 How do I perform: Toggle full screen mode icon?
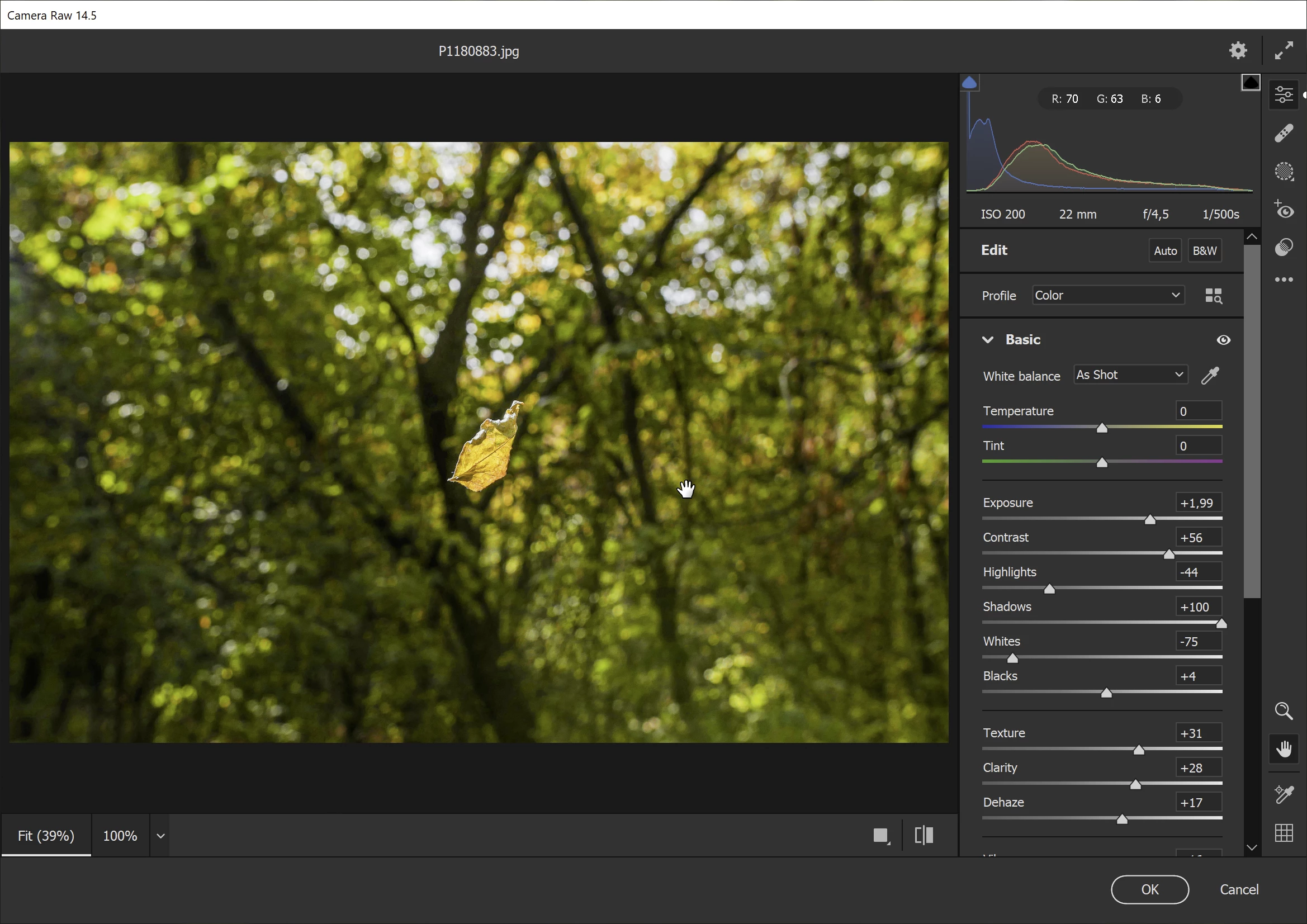[x=1284, y=51]
